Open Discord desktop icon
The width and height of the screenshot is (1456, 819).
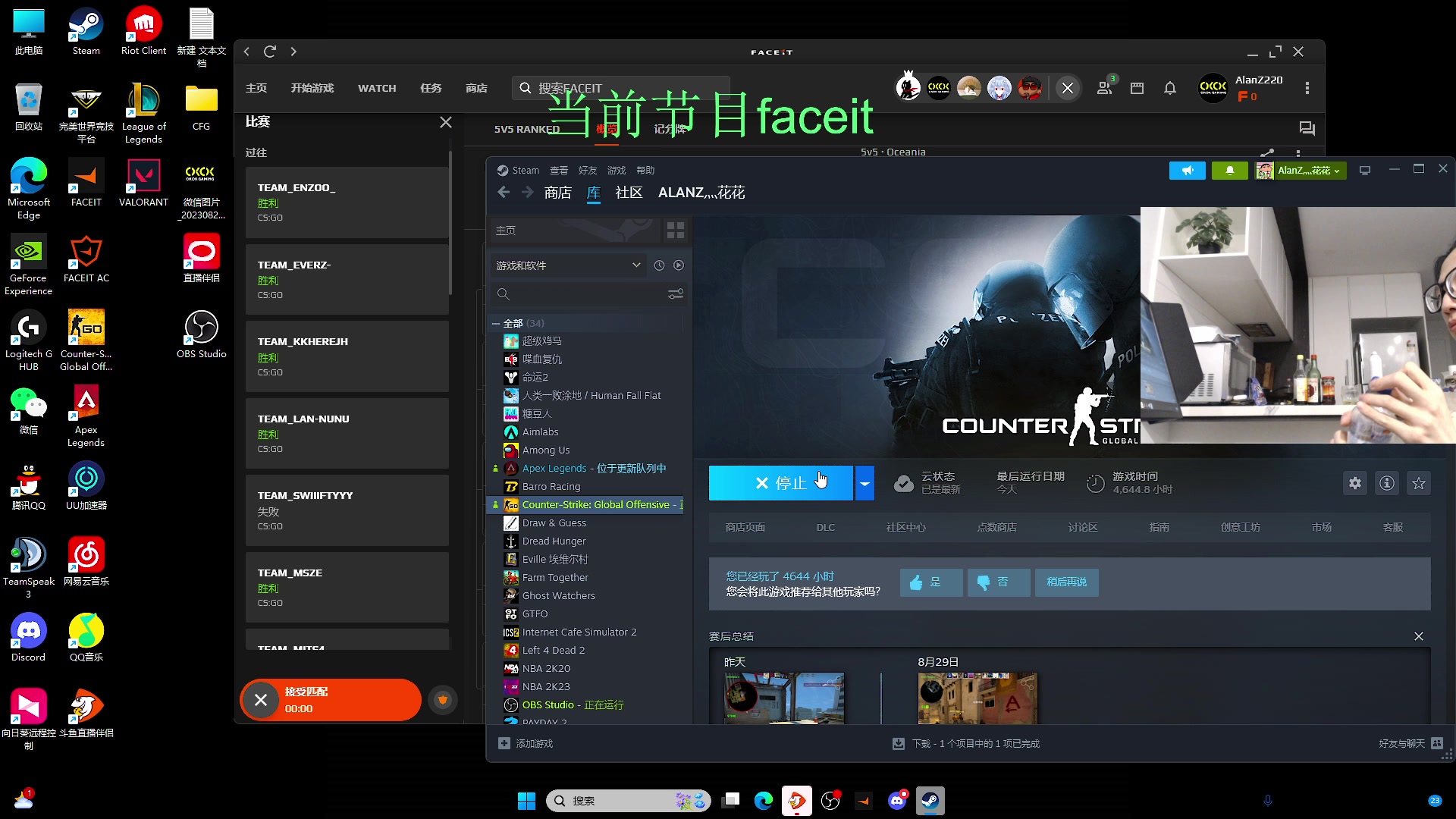click(28, 639)
